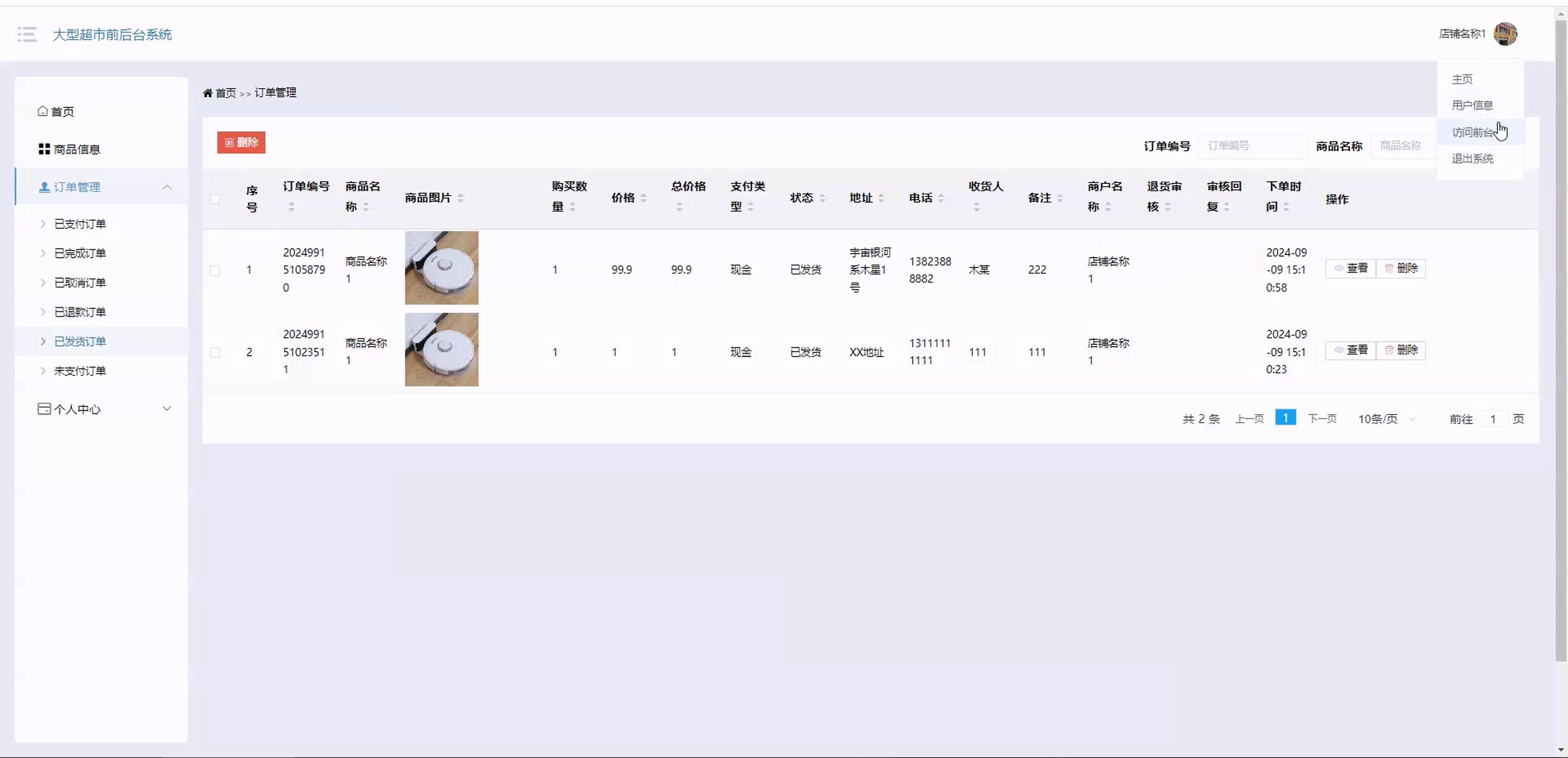Image resolution: width=1568 pixels, height=758 pixels.
Task: Click the 商品信息 grid icon in the sidebar
Action: click(44, 149)
